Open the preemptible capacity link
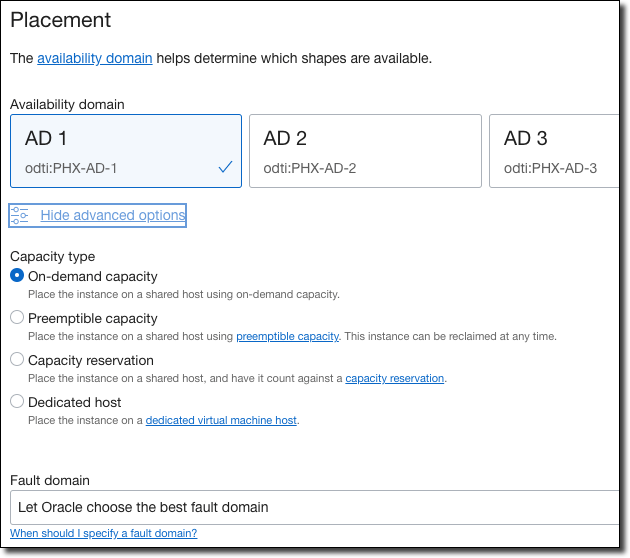The height and width of the screenshot is (558, 630). coord(287,337)
